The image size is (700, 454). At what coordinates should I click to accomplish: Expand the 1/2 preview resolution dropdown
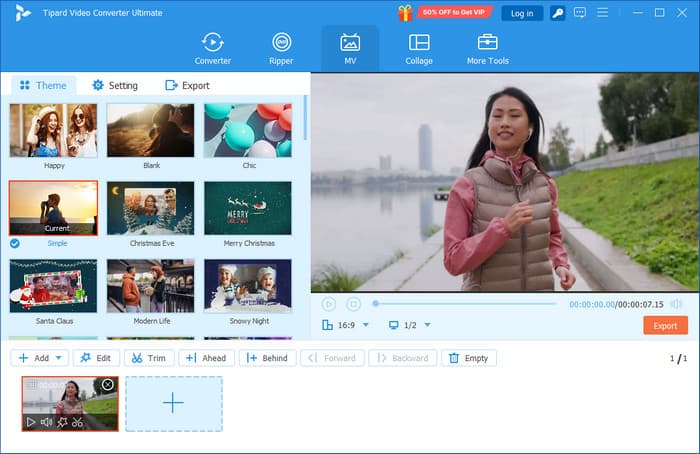[427, 325]
